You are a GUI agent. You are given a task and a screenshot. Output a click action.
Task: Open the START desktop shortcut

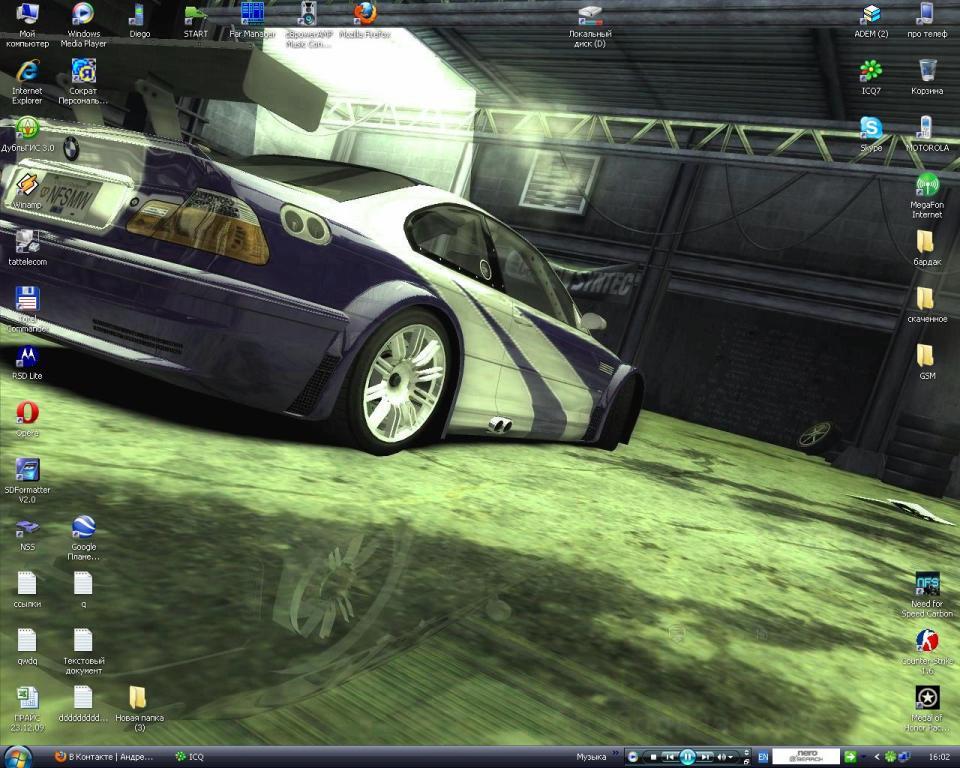195,20
